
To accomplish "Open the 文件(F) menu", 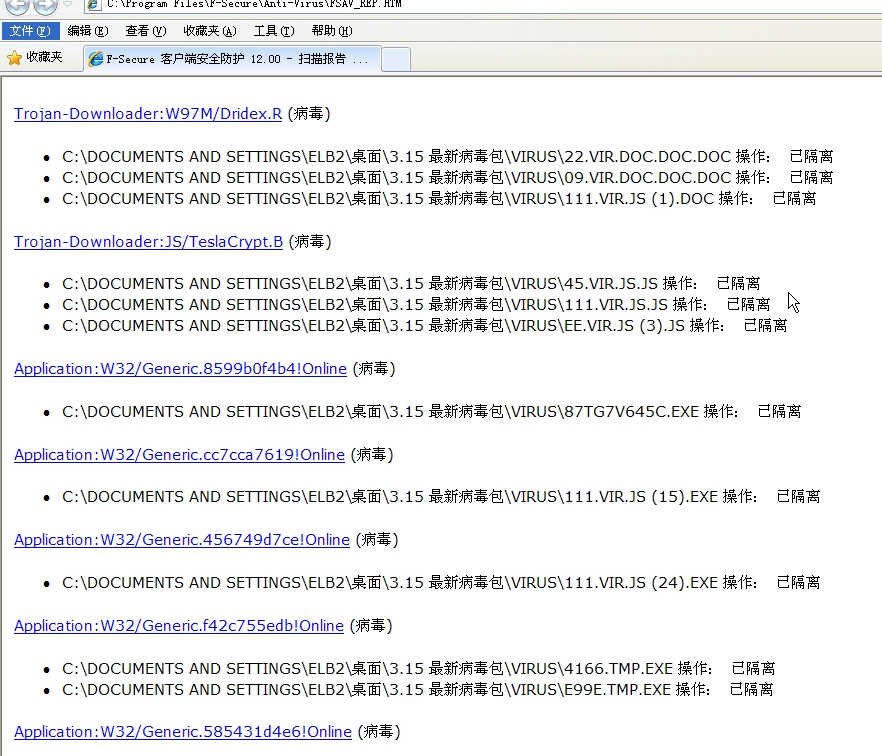I will 29,31.
